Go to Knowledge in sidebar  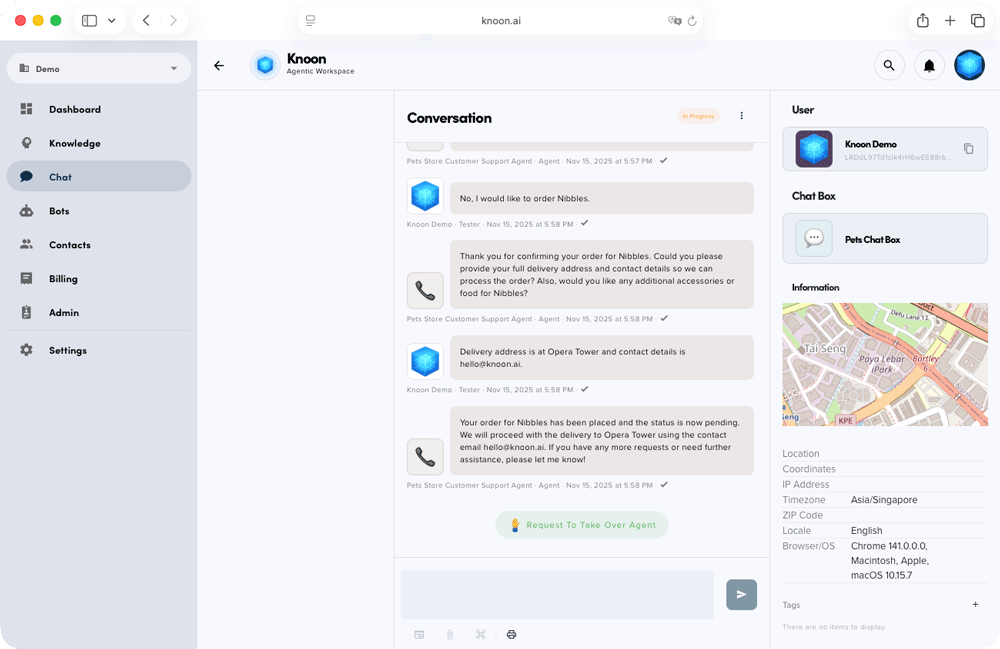tap(75, 143)
